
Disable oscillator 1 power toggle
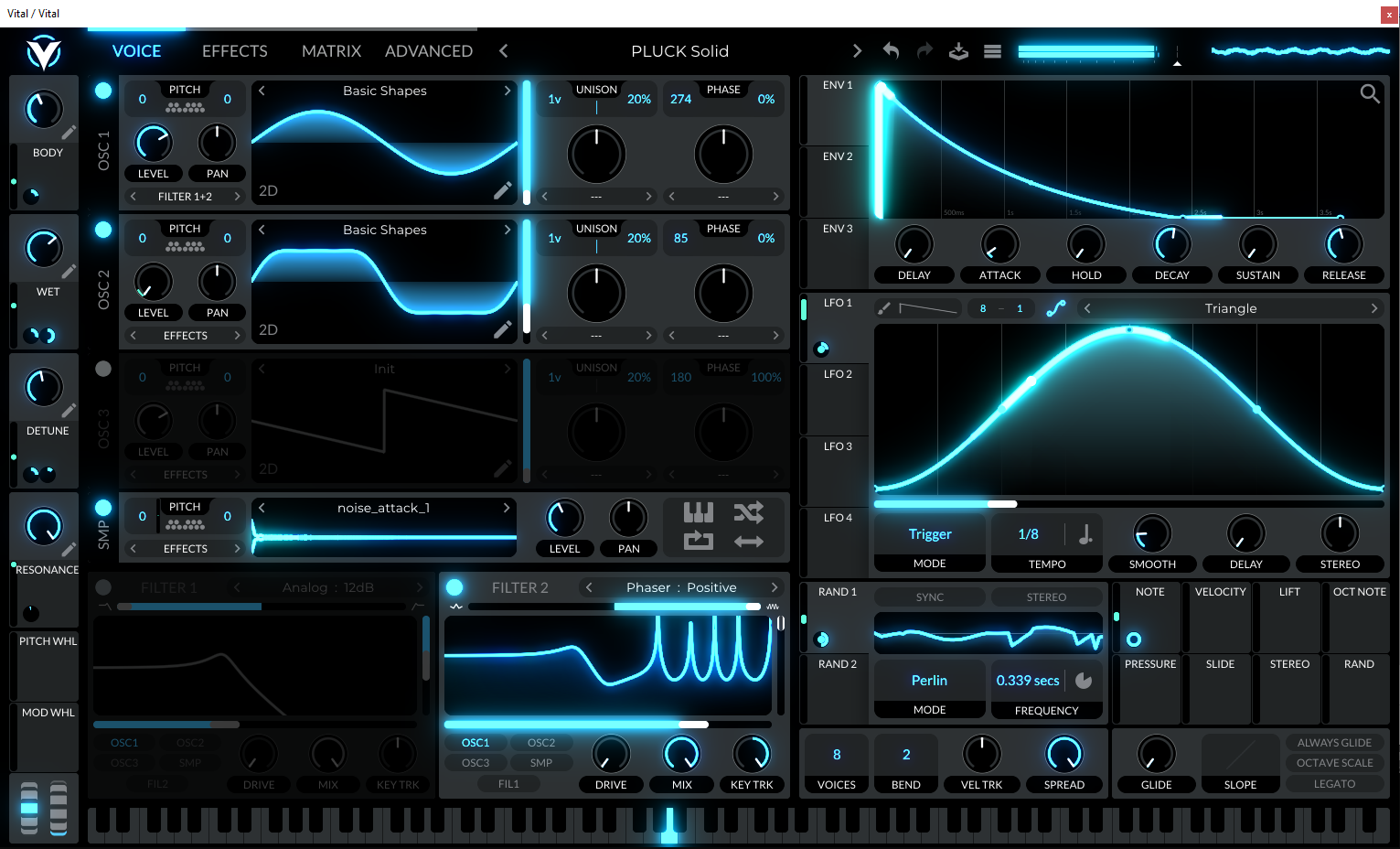tap(103, 91)
